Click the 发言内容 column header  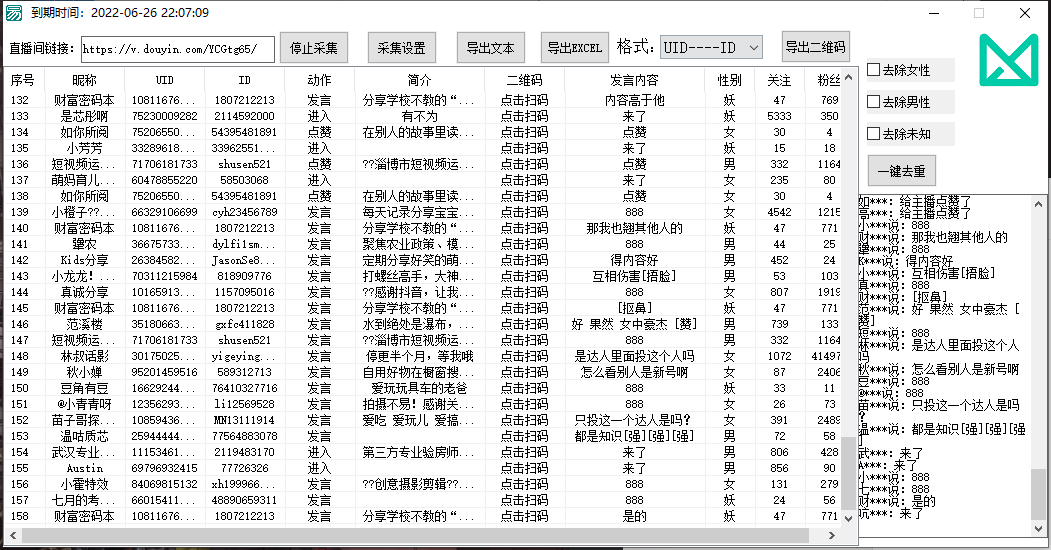(634, 80)
